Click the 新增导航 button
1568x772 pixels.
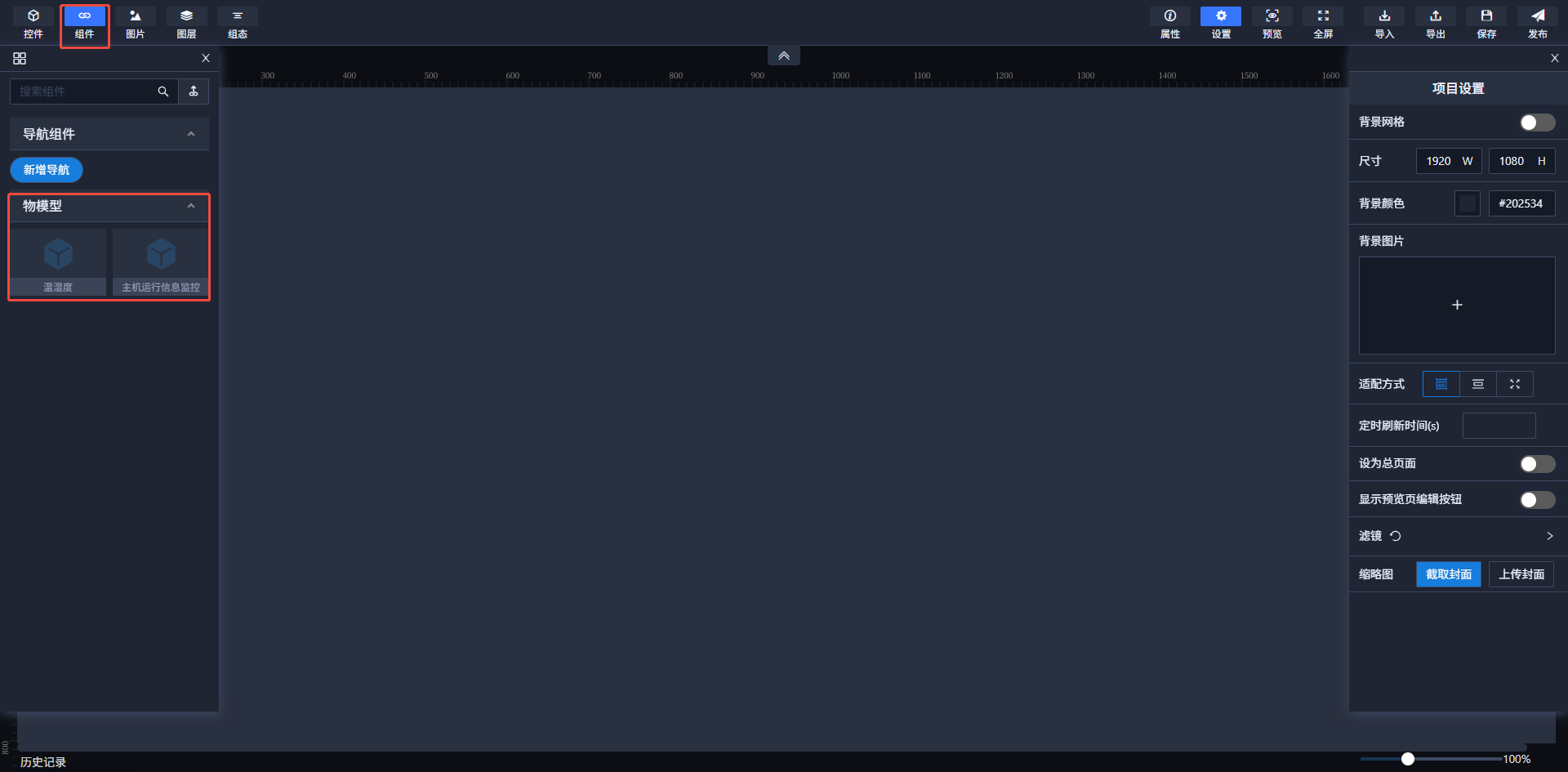(47, 170)
